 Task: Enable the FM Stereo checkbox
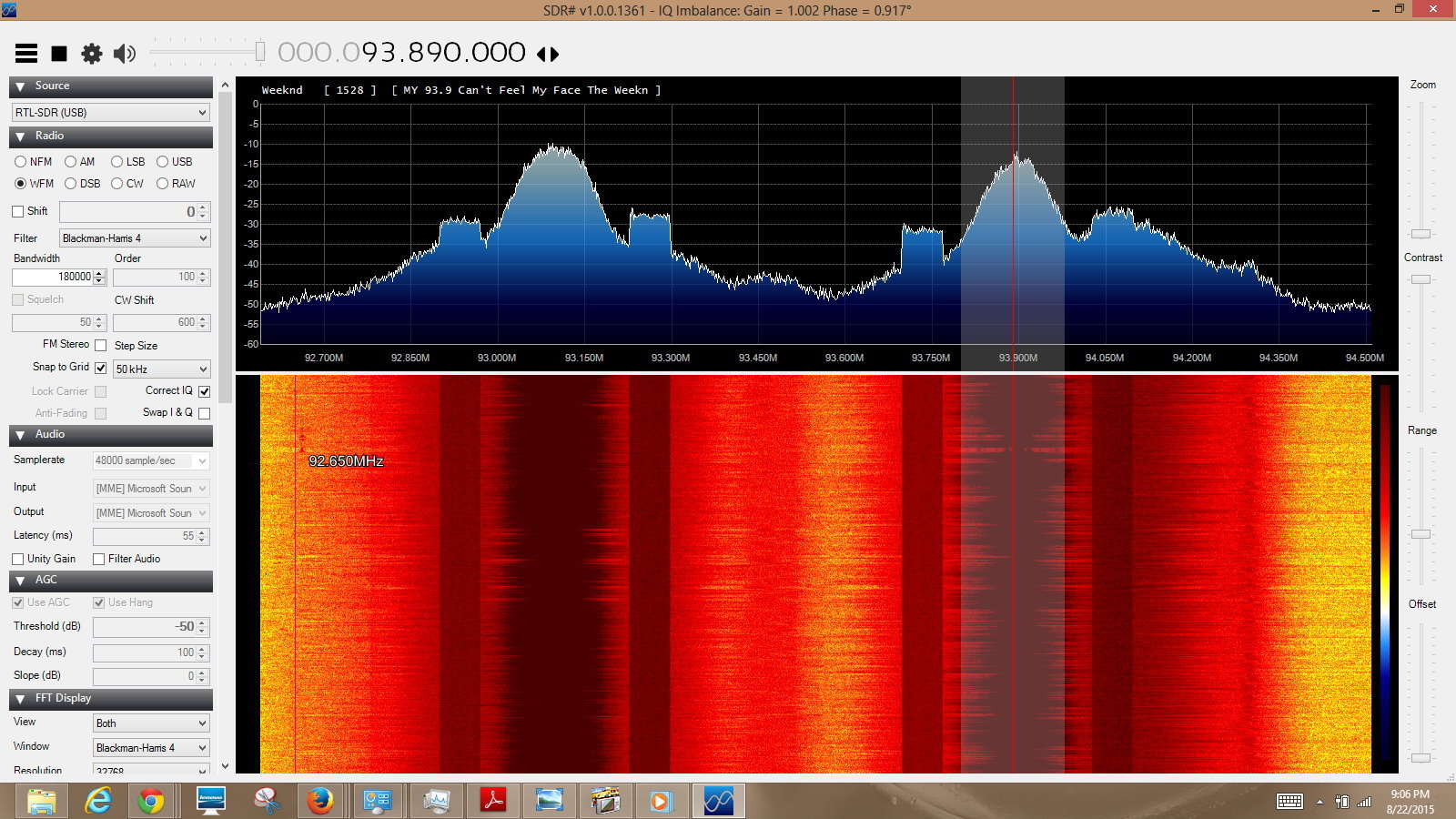pos(101,346)
